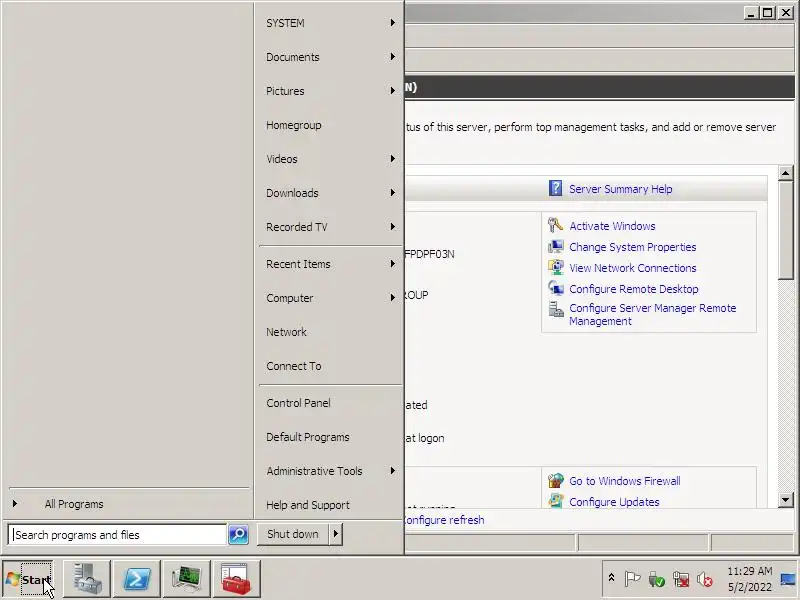Expand the Recent Items submenu arrow

[392, 264]
